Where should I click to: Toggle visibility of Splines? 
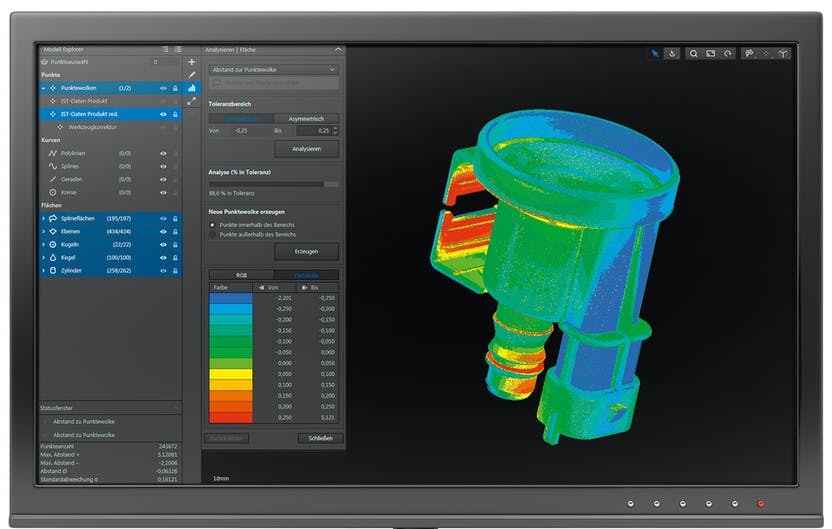[x=163, y=167]
